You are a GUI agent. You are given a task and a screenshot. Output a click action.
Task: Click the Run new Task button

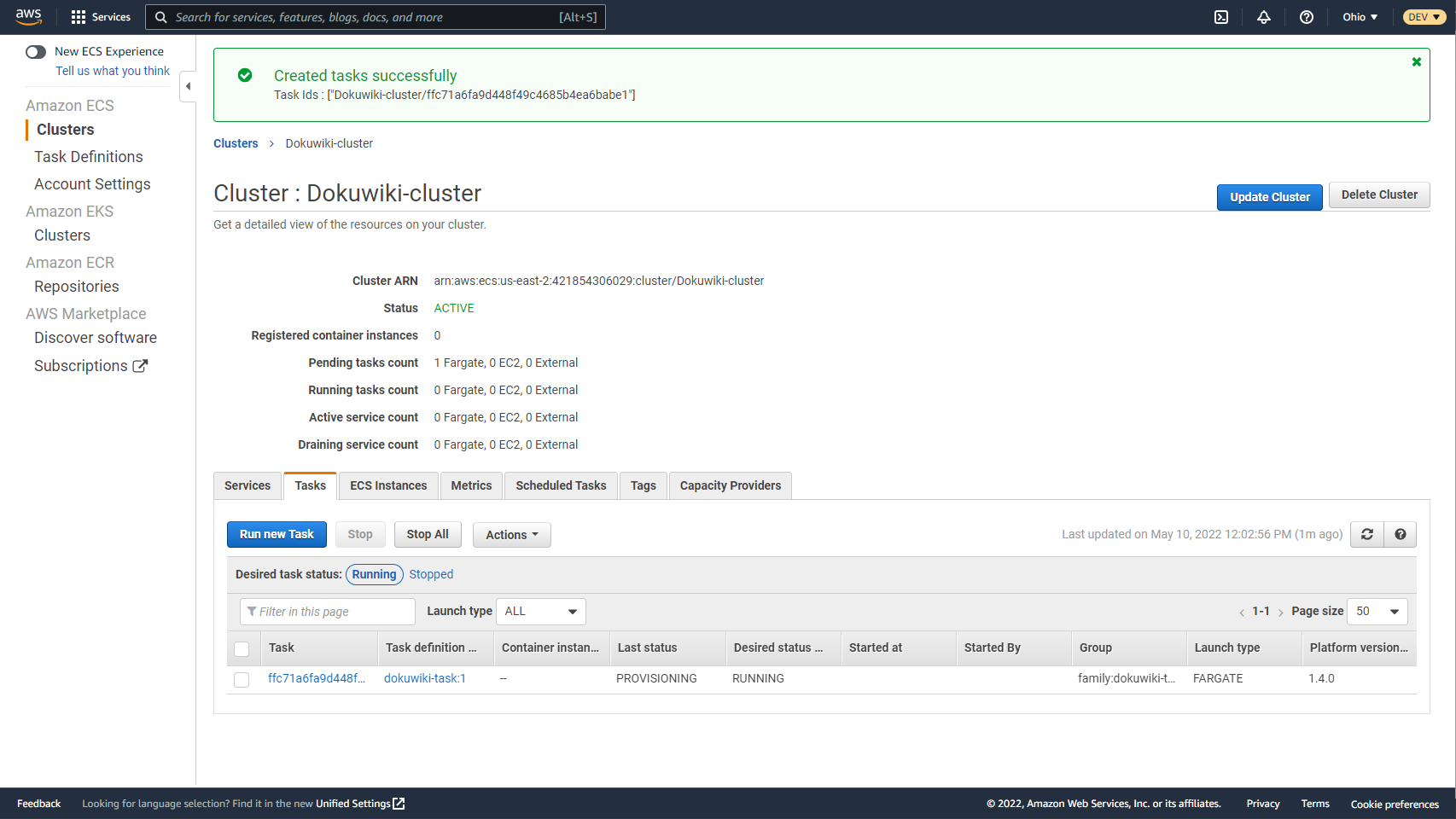(277, 534)
